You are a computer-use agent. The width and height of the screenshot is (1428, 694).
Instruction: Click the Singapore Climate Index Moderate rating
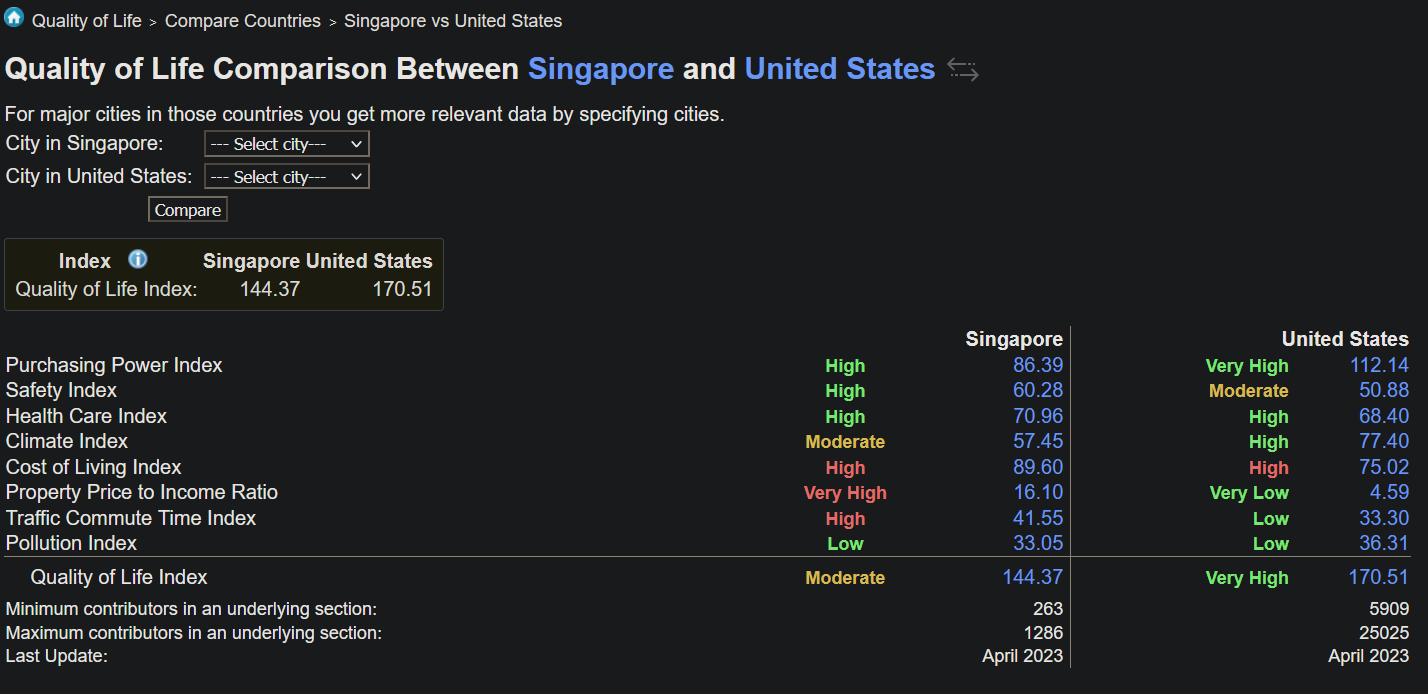click(x=845, y=442)
